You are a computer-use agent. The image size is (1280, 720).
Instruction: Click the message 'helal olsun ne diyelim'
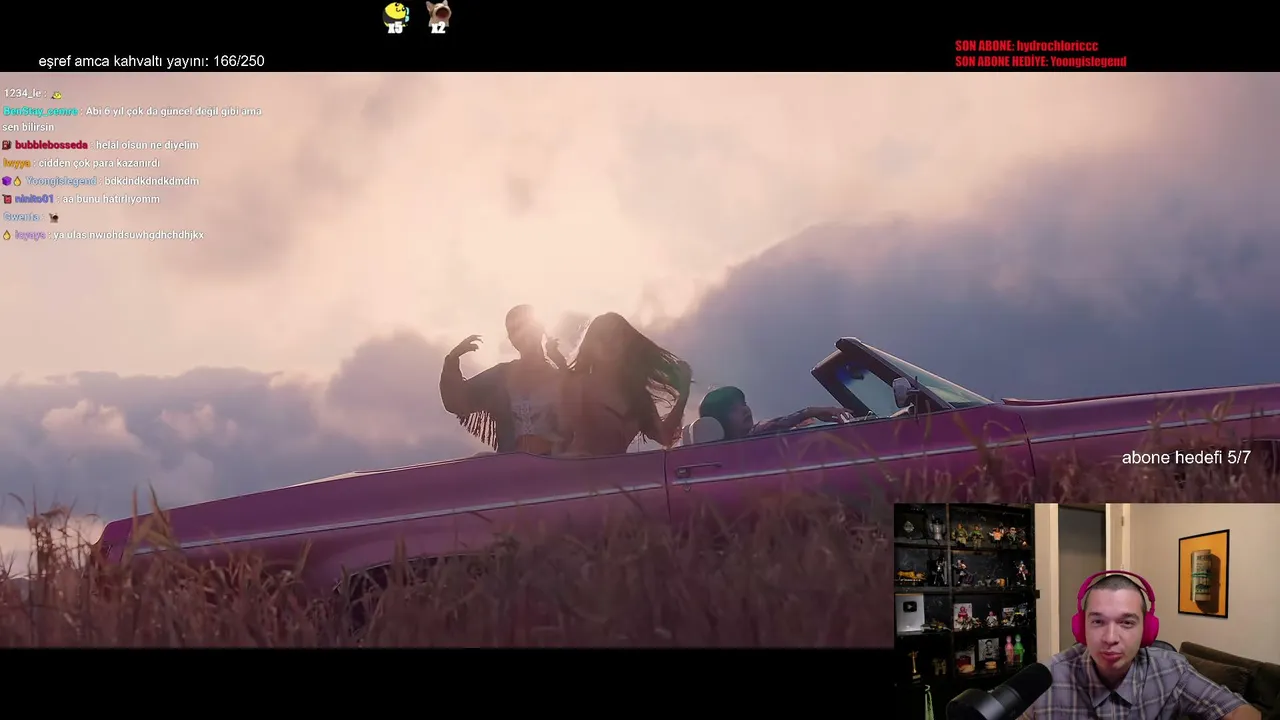[147, 145]
